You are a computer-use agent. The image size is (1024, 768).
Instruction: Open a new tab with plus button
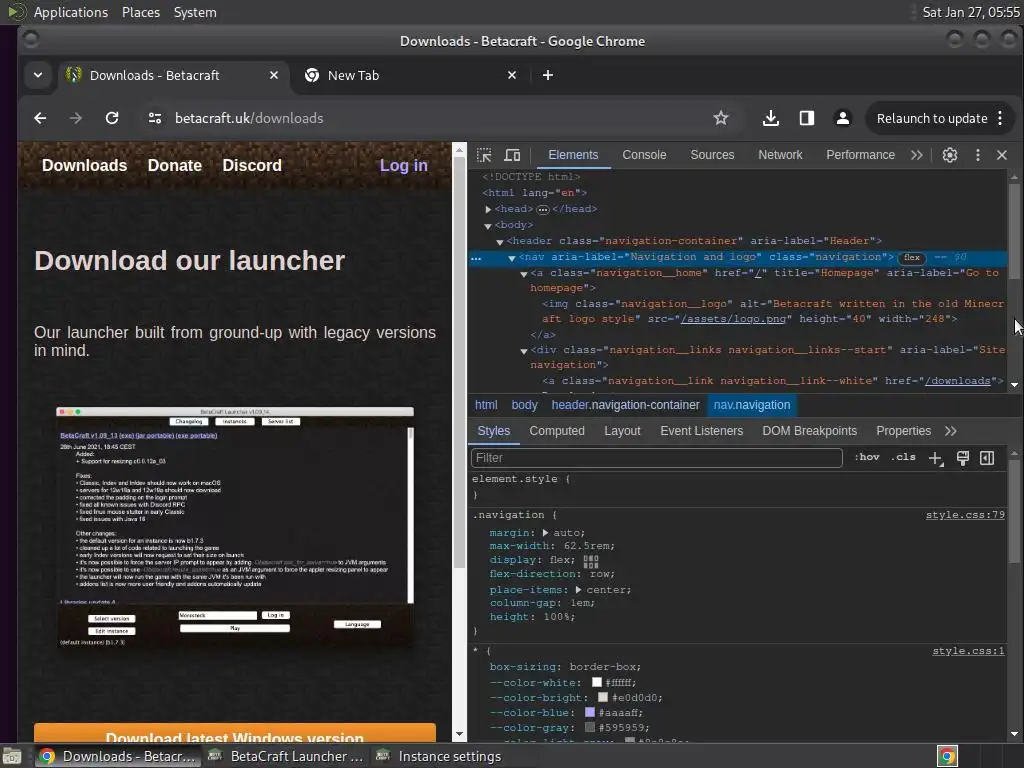pyautogui.click(x=548, y=75)
